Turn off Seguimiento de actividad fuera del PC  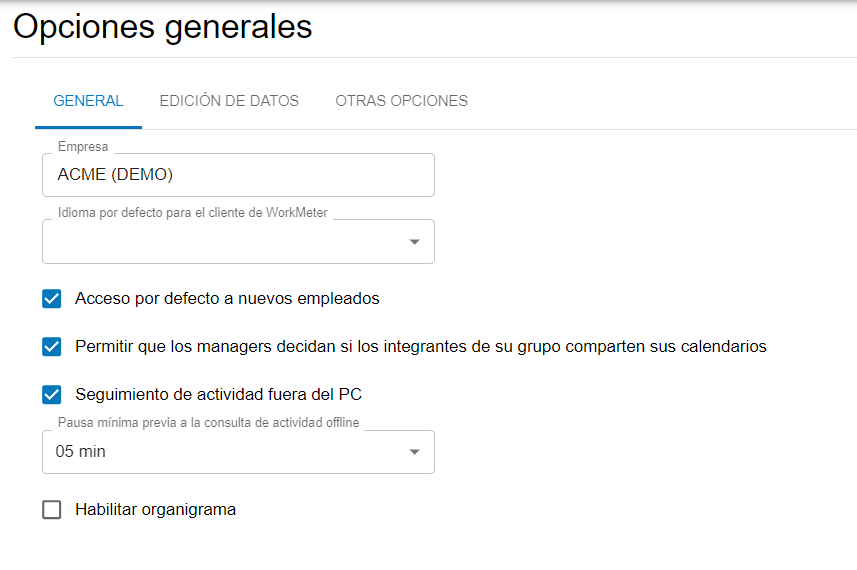[52, 394]
